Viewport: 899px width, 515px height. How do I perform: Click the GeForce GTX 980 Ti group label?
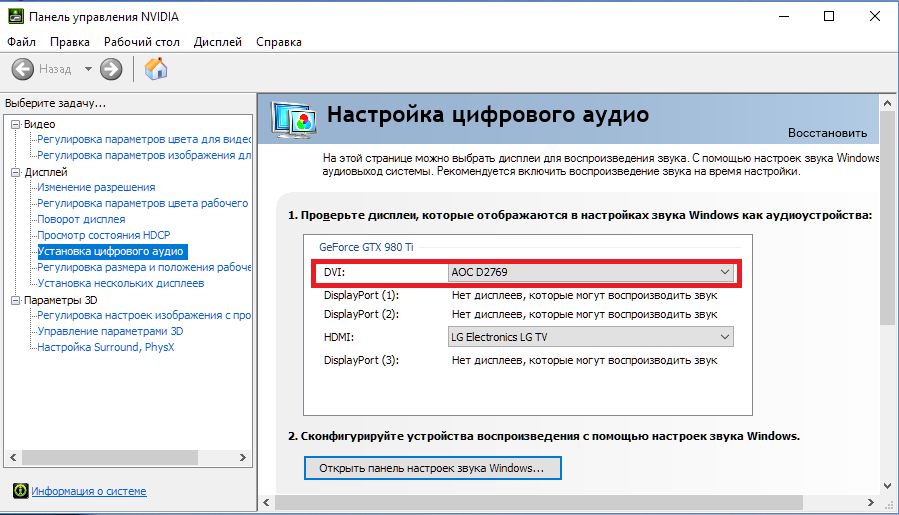tap(366, 247)
